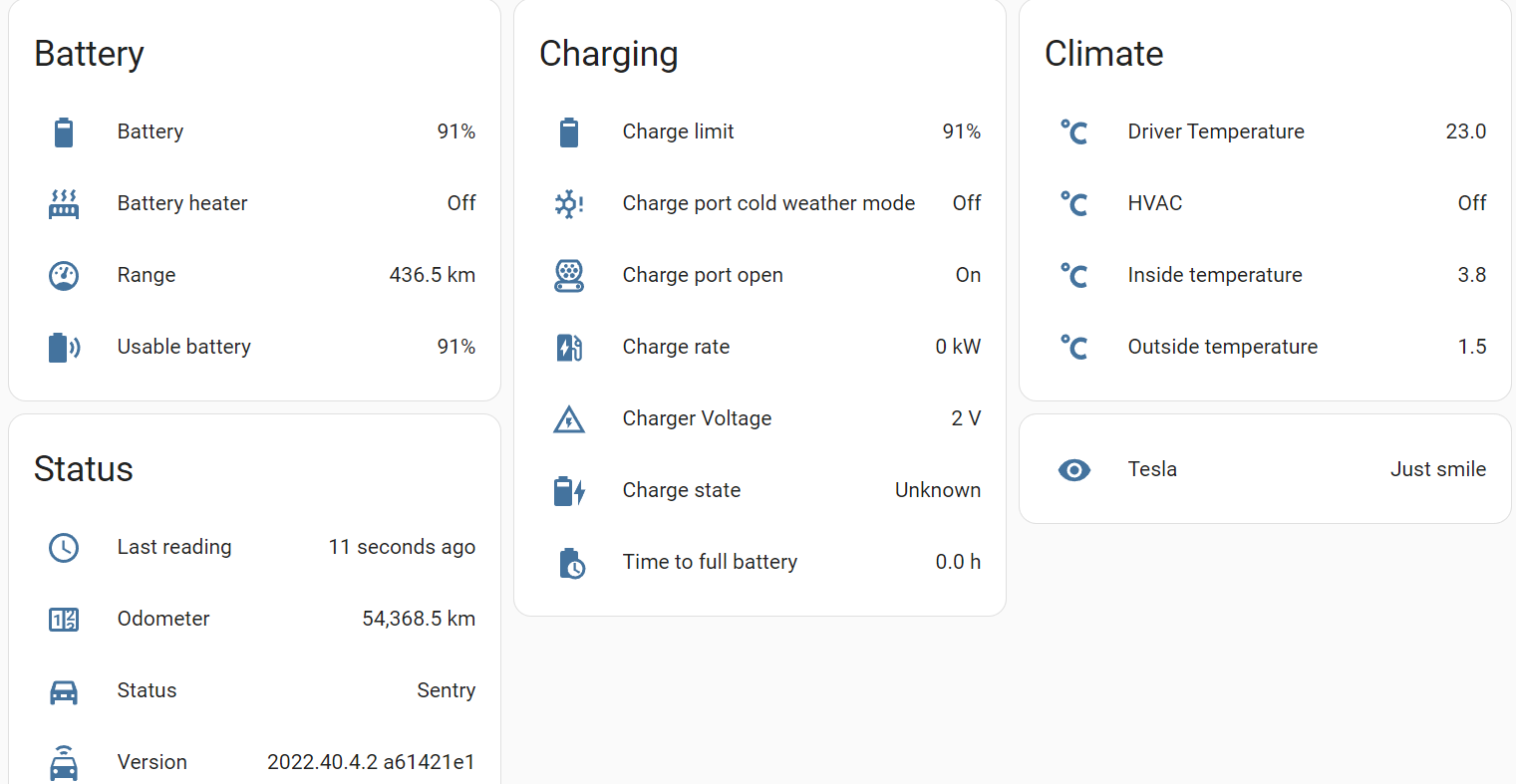Click the Odometer counter icon
The height and width of the screenshot is (784, 1516).
click(x=64, y=619)
